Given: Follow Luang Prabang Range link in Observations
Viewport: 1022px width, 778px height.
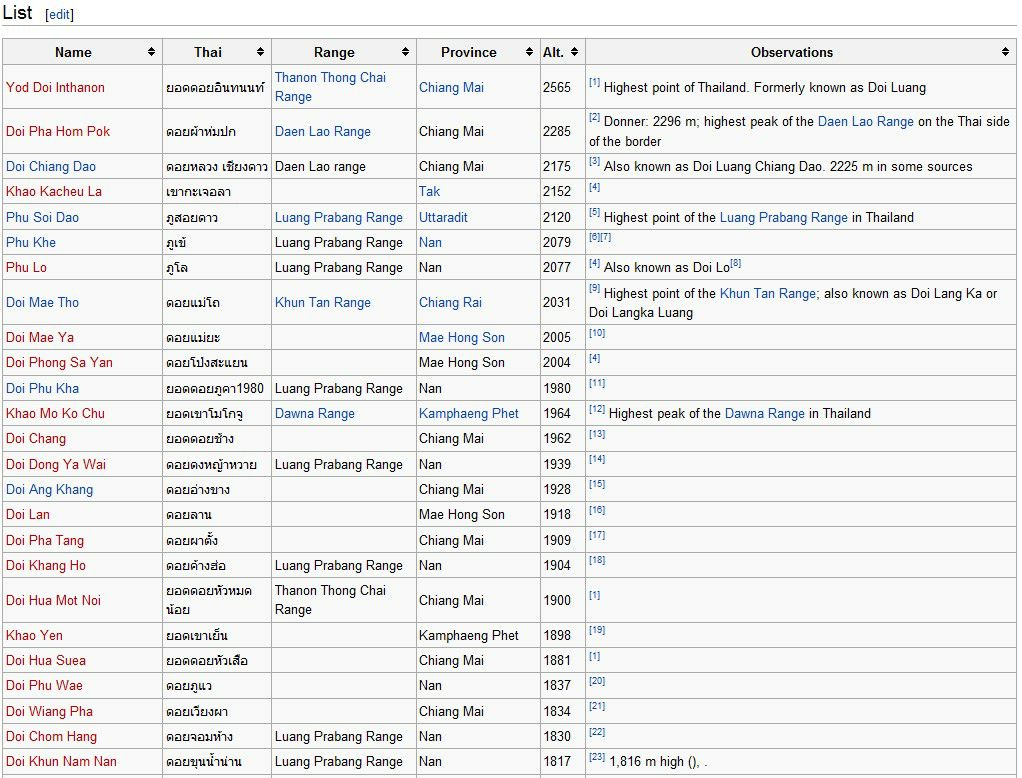Looking at the screenshot, I should (x=784, y=217).
